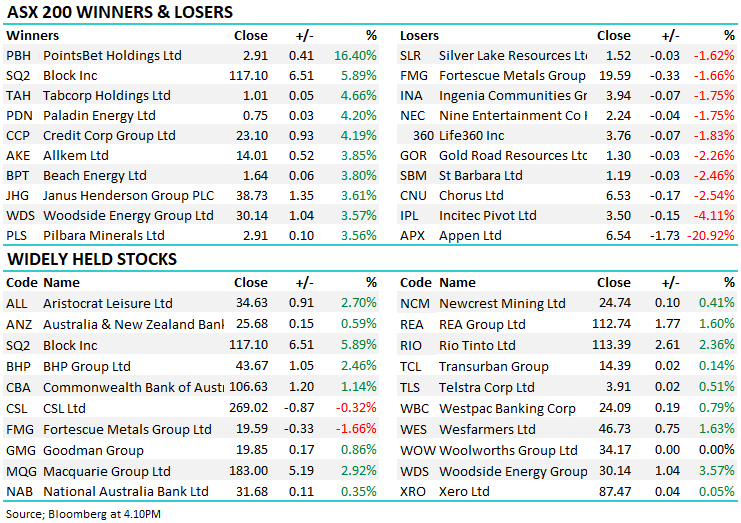Click the PointsBet Holdings Ltd row name
This screenshot has width=741, height=523.
pos(112,56)
